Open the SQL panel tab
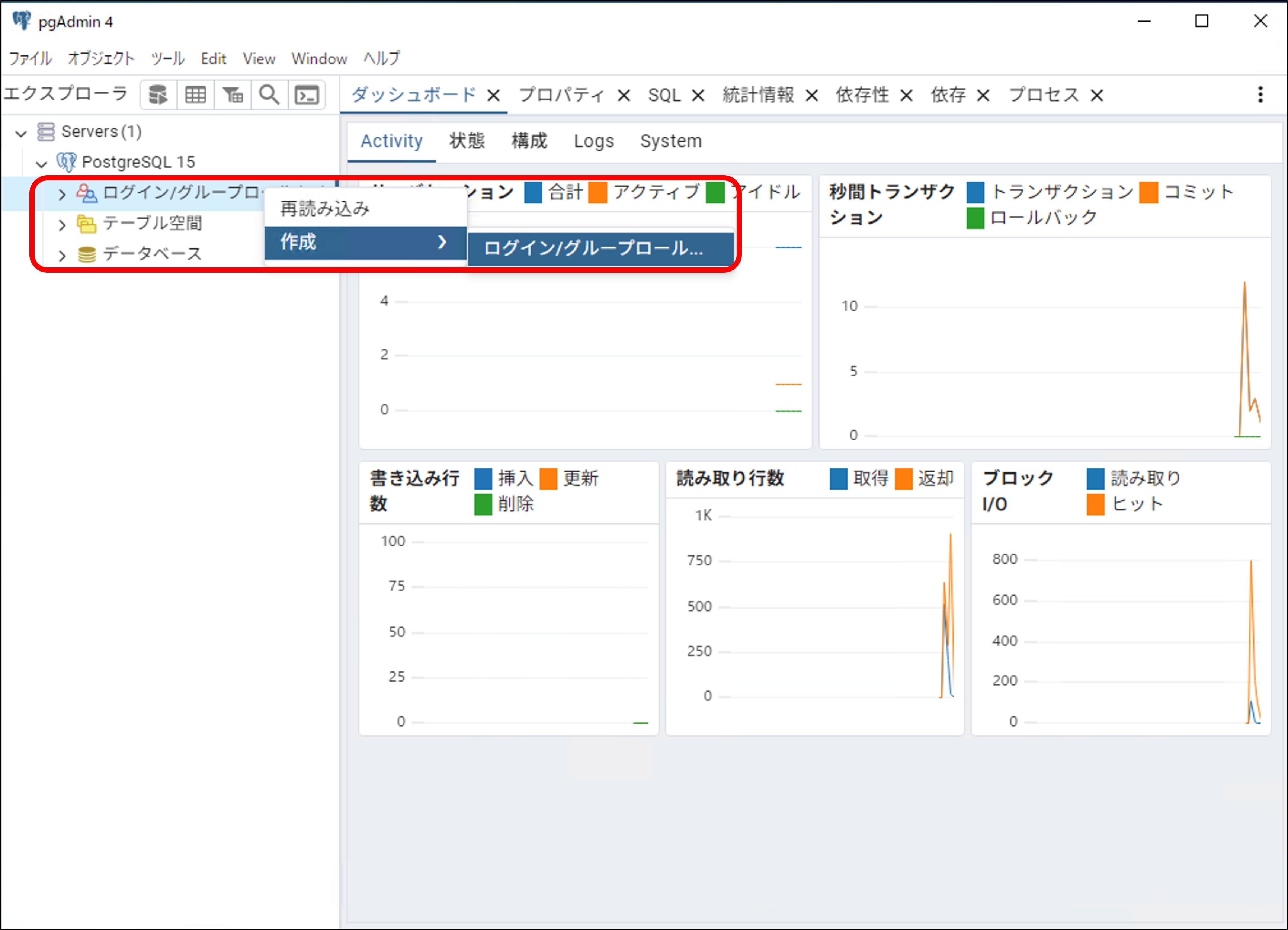Screen dimensions: 1288x930 pyautogui.click(x=664, y=95)
